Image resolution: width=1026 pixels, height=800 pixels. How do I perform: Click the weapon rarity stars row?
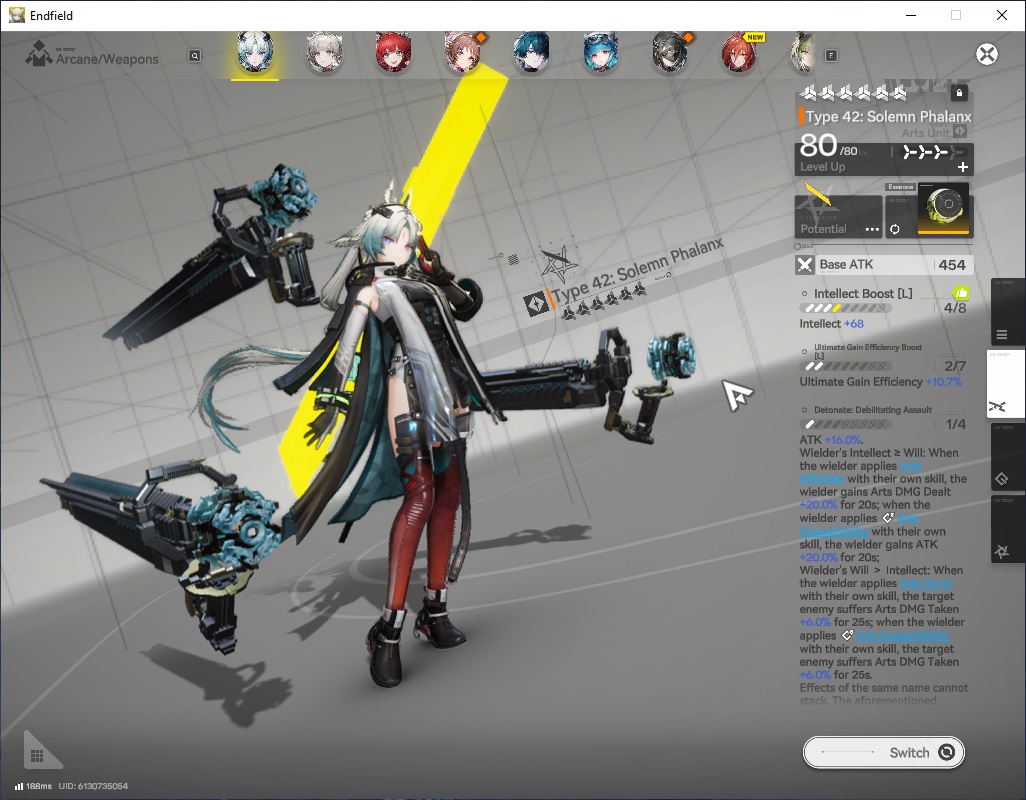(854, 94)
